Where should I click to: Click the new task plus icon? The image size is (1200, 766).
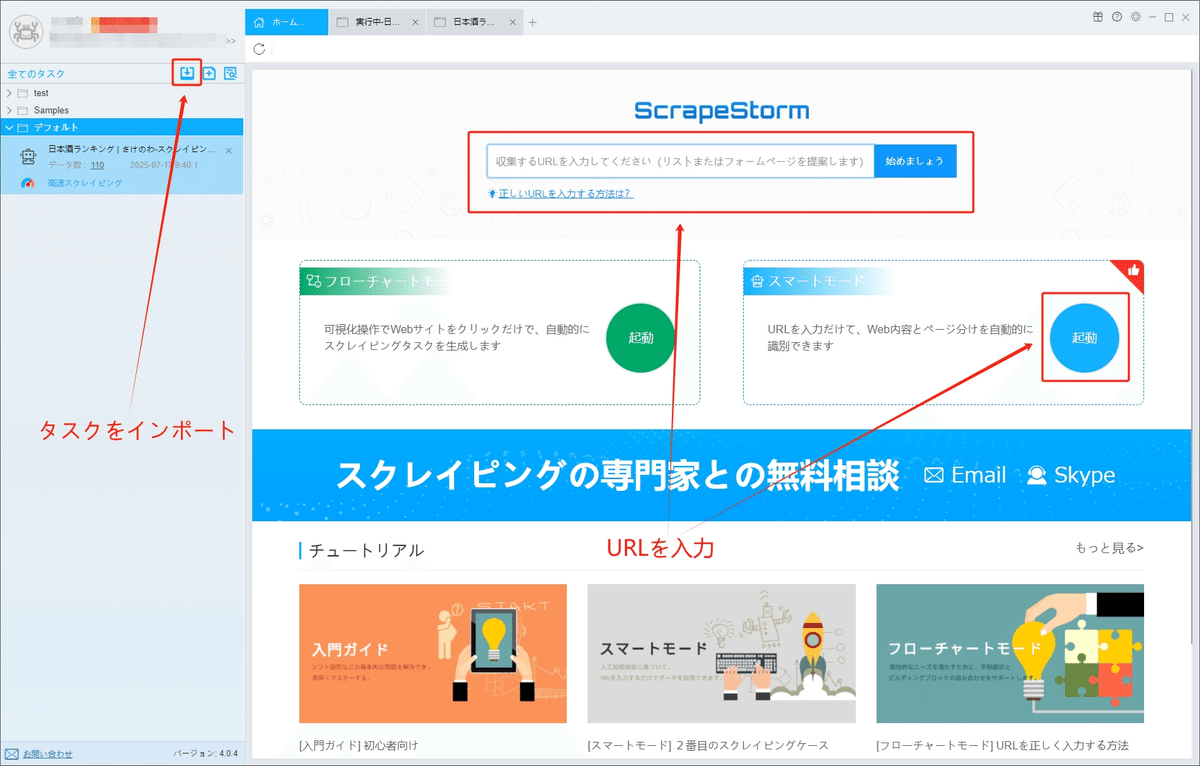[x=210, y=72]
